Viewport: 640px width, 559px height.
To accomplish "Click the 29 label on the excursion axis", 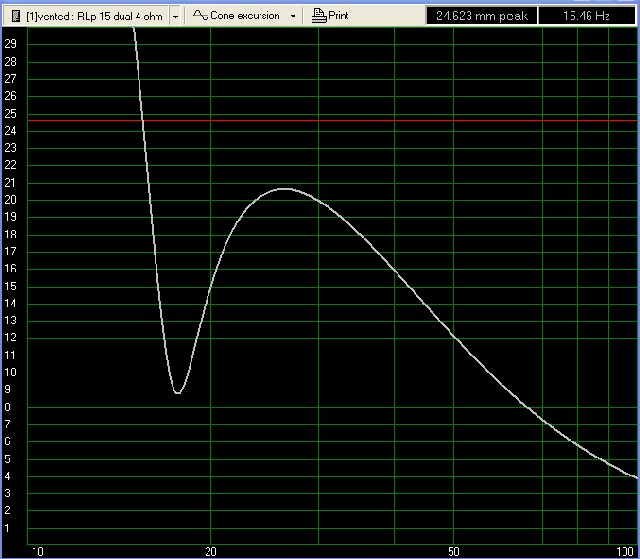I will pos(10,44).
